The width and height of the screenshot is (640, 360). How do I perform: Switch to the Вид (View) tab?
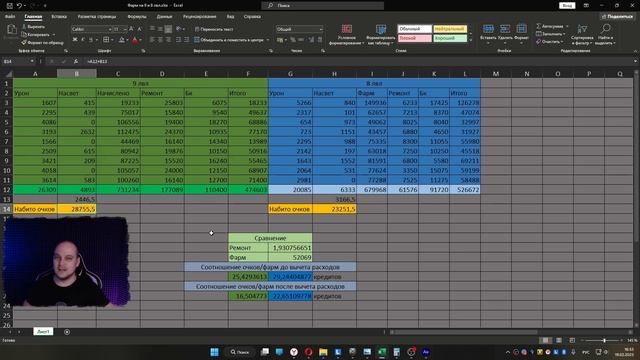tap(230, 17)
